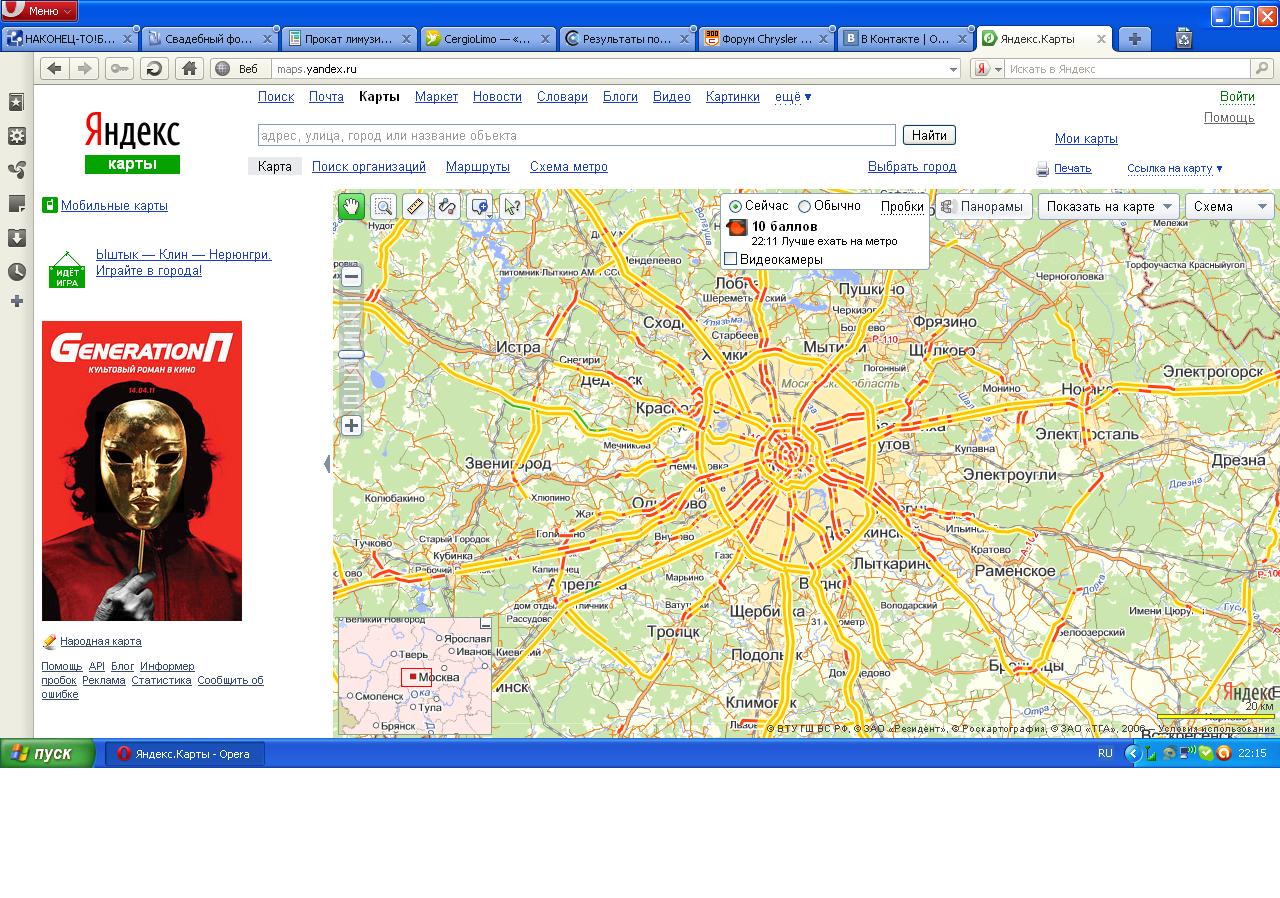Image resolution: width=1280 pixels, height=898 pixels.
Task: Open the Маршруты tab
Action: 478,167
